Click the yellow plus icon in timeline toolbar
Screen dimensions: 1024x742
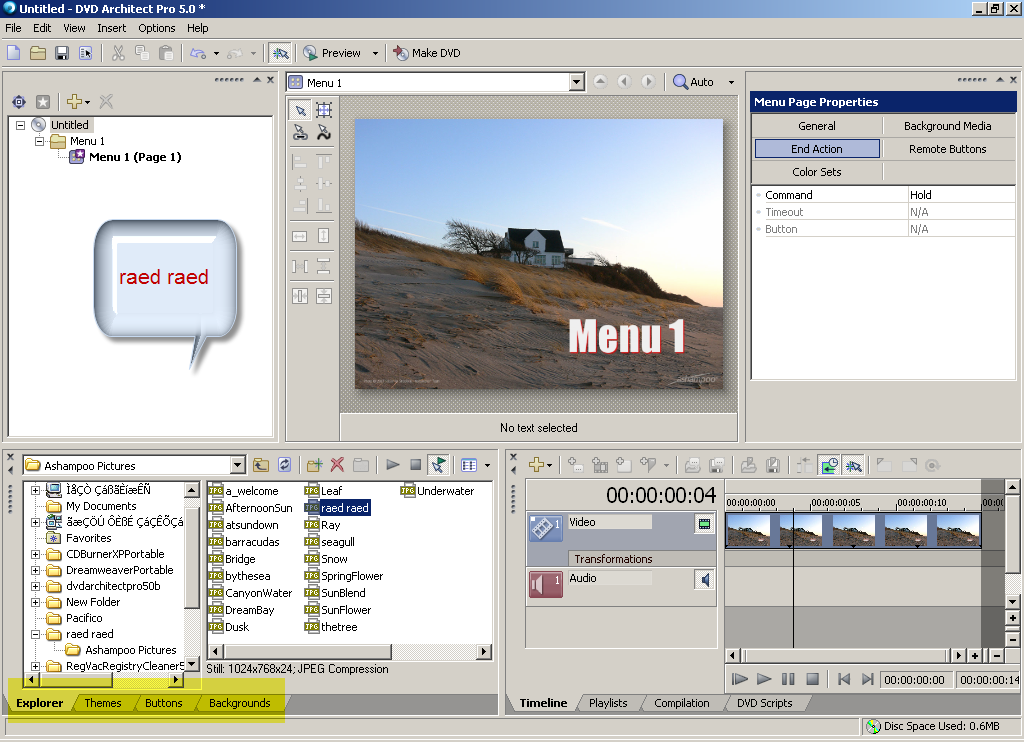[536, 465]
